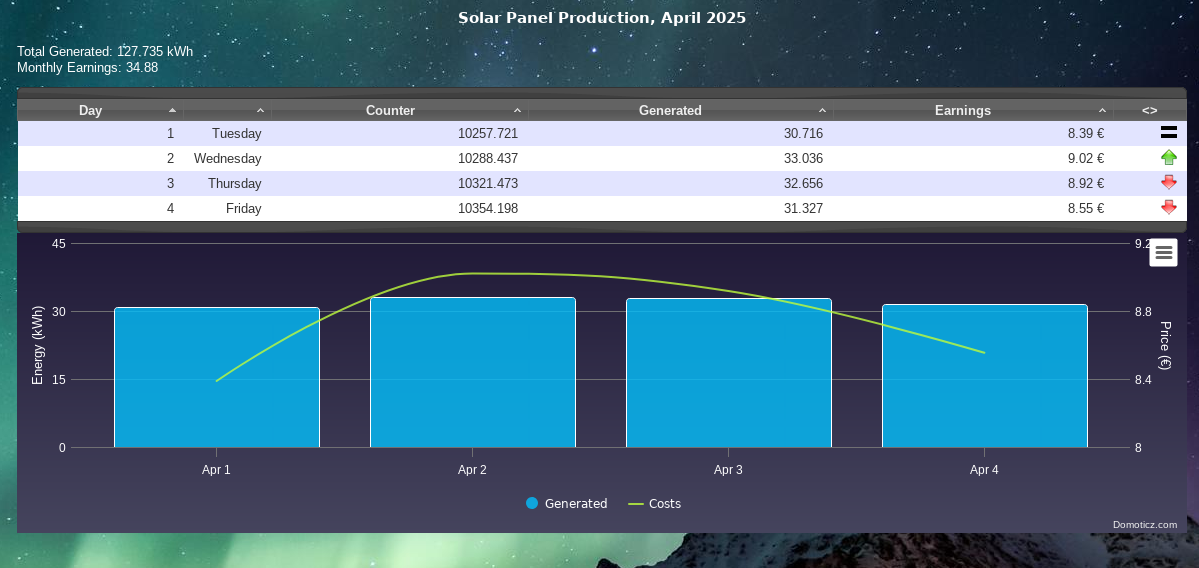Click the Wednesday cell in the table
Viewport: 1199px width, 568px height.
[227, 158]
